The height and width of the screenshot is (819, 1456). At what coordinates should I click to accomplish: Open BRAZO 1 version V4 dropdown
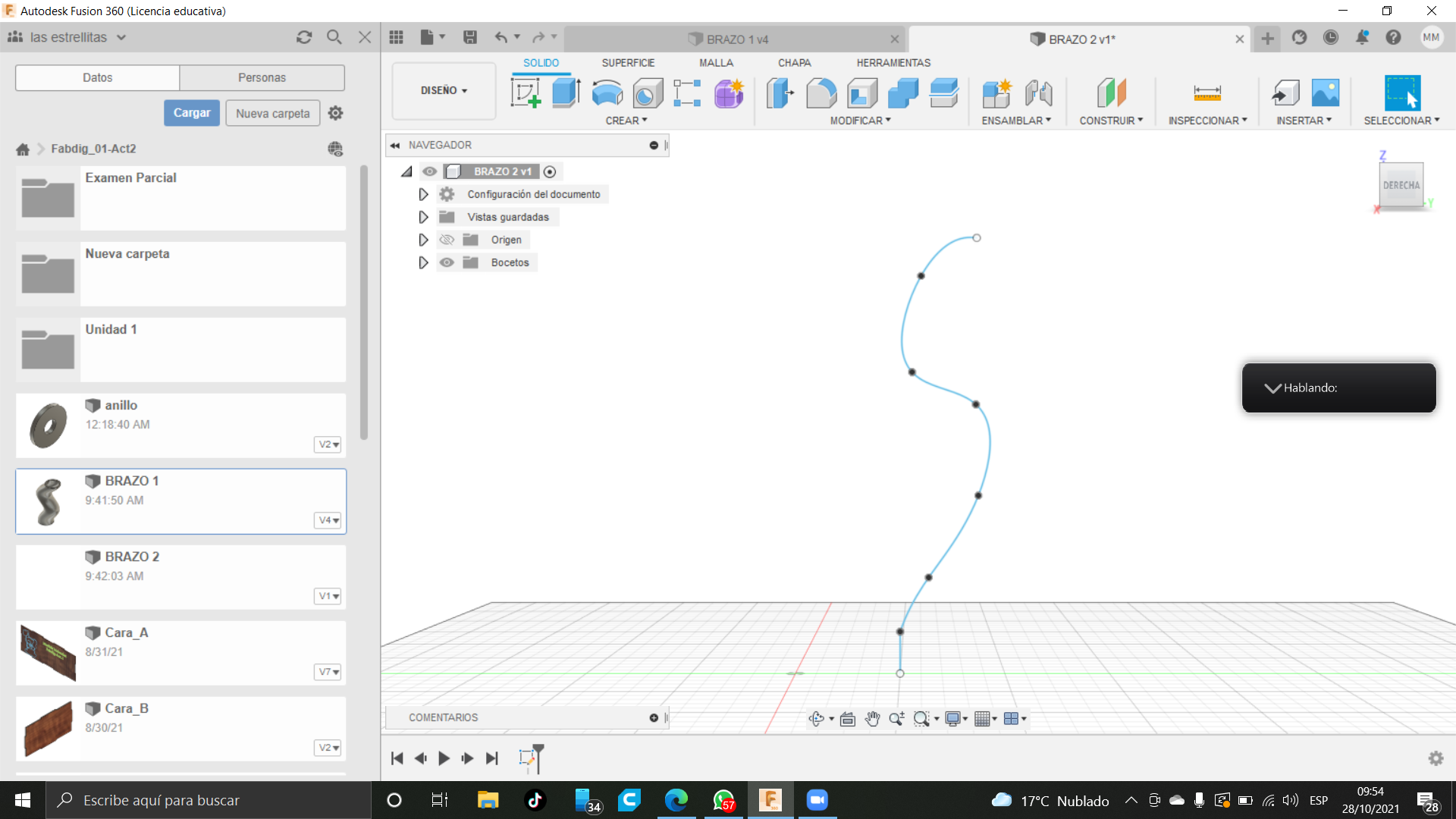[328, 520]
